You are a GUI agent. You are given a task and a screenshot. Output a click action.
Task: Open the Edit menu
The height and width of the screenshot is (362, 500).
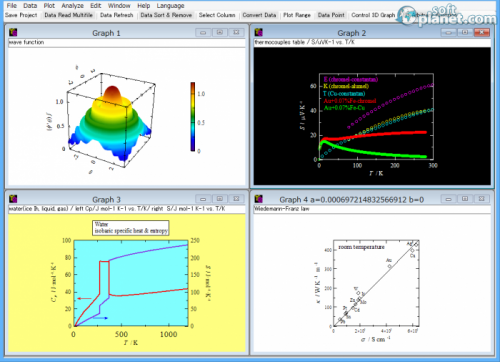coord(96,6)
